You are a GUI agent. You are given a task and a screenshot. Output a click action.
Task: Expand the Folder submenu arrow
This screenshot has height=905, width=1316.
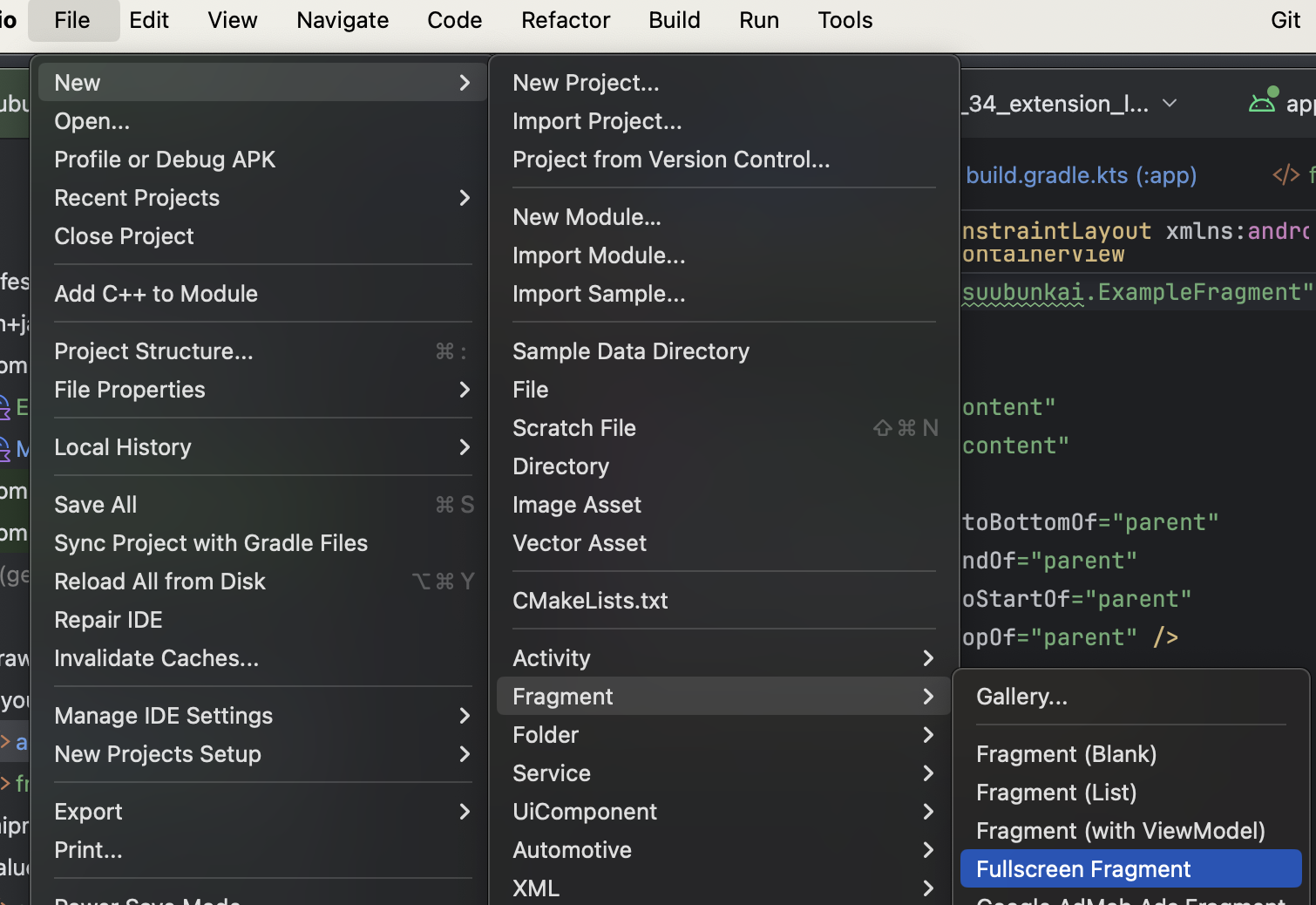coord(928,735)
